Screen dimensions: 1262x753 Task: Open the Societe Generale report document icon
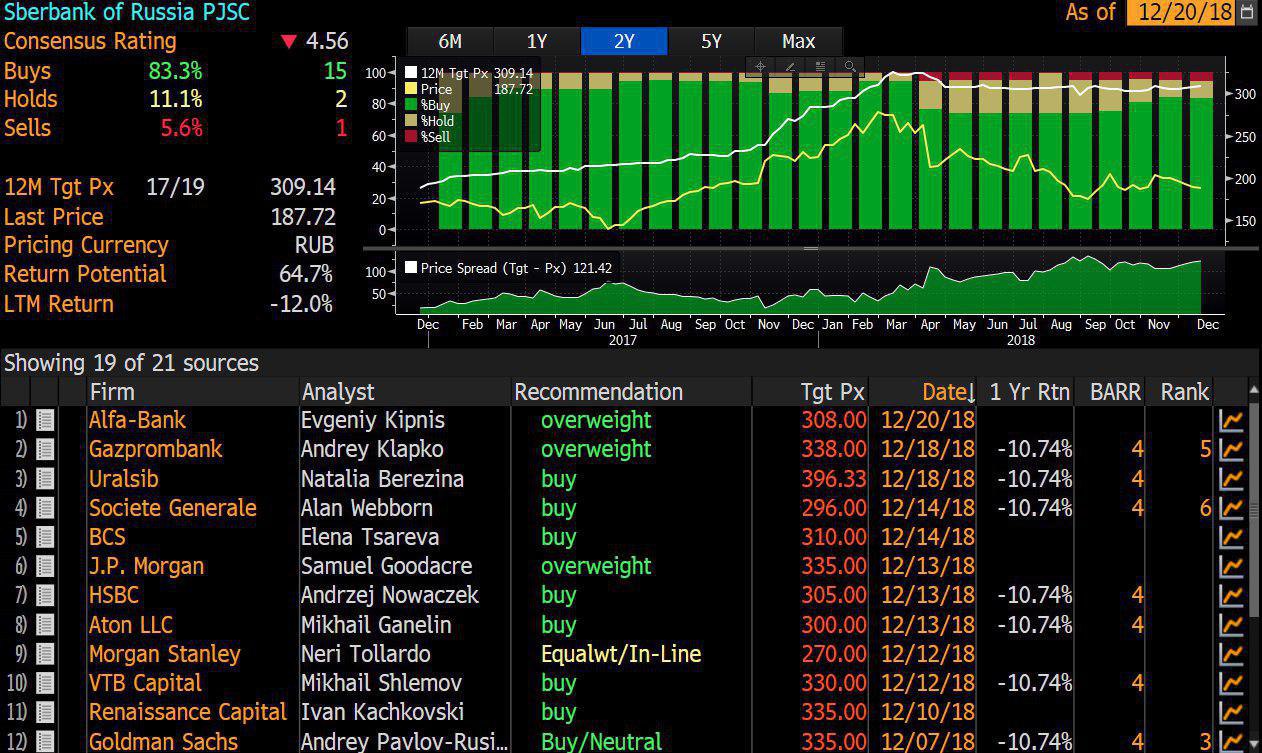[45, 508]
